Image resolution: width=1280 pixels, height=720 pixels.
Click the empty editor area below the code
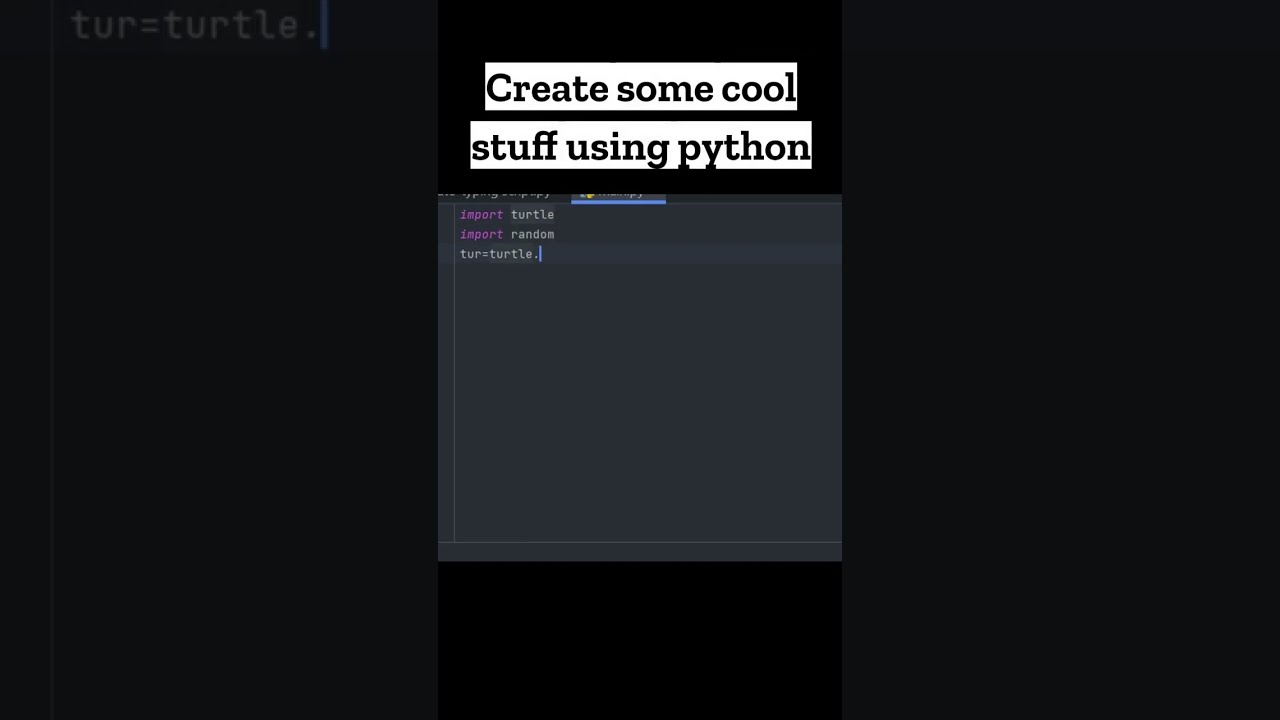[648, 402]
